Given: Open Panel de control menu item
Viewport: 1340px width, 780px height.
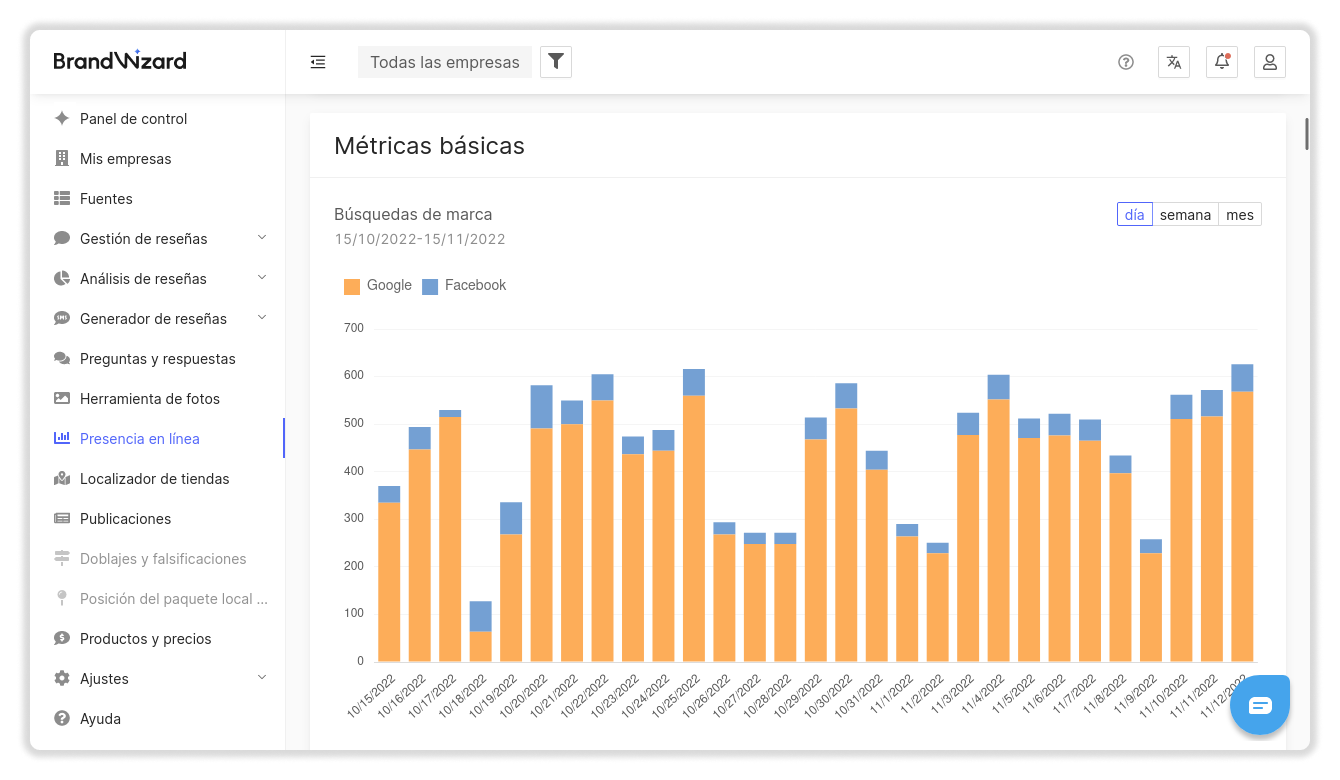Looking at the screenshot, I should [133, 119].
